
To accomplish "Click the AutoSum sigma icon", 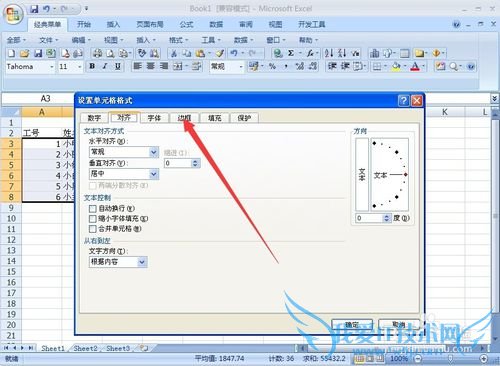I will 291,53.
